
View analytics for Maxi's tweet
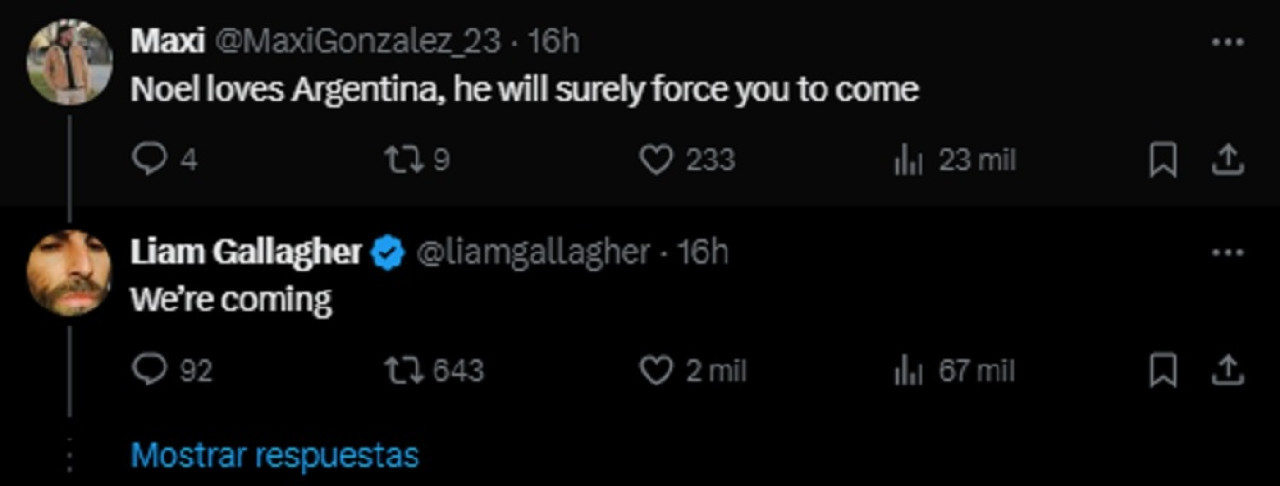tap(908, 160)
